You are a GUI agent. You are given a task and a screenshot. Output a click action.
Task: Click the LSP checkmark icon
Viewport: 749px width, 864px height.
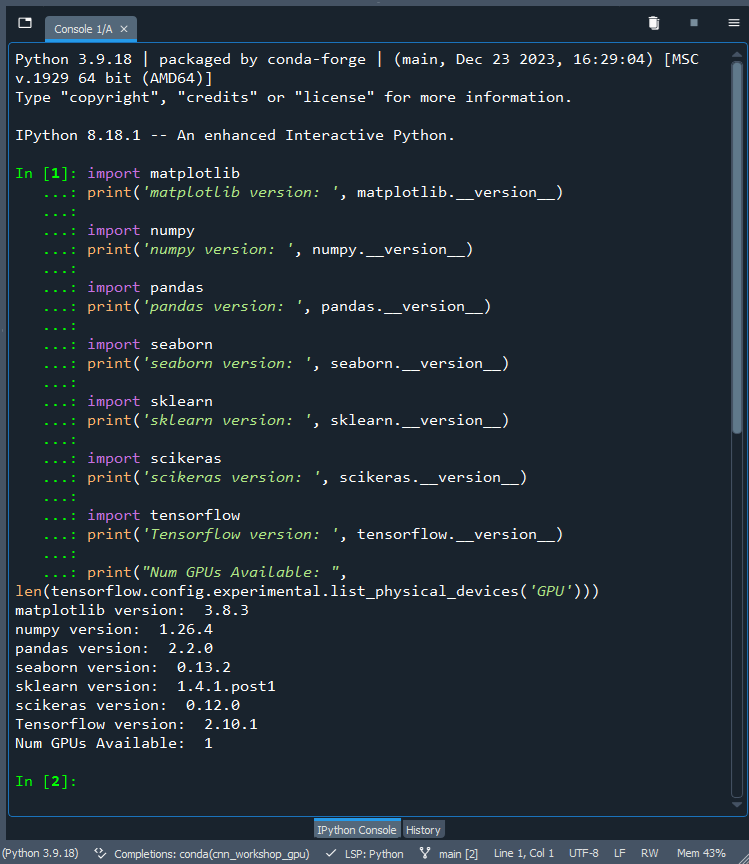pos(331,853)
